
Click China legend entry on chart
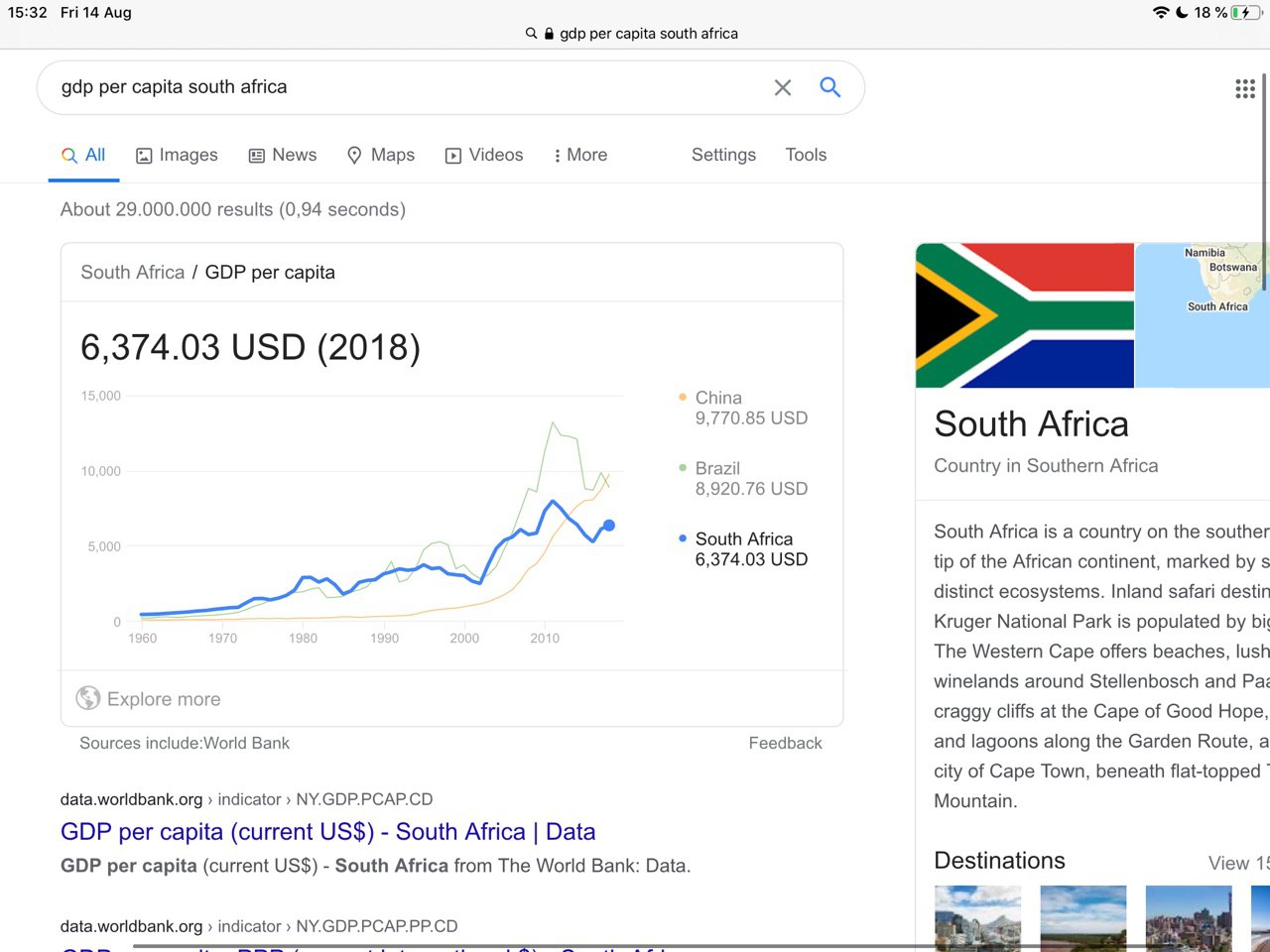coord(718,398)
